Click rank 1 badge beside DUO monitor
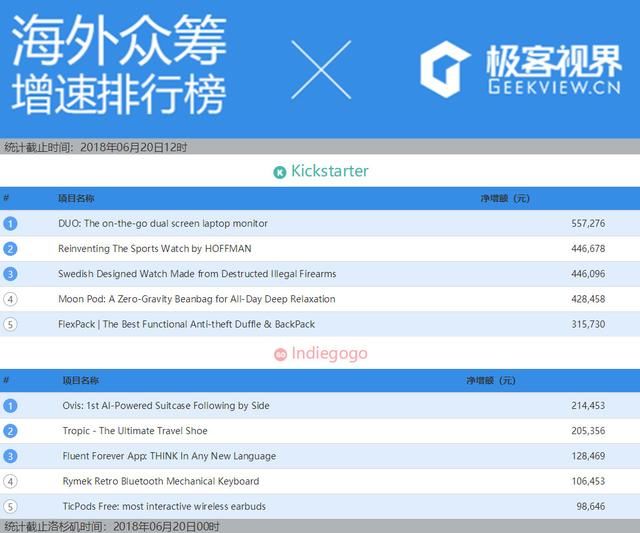 point(10,223)
